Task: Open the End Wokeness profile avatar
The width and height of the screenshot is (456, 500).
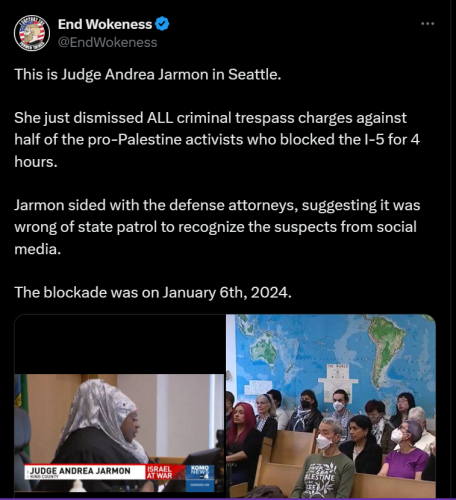Action: click(32, 33)
